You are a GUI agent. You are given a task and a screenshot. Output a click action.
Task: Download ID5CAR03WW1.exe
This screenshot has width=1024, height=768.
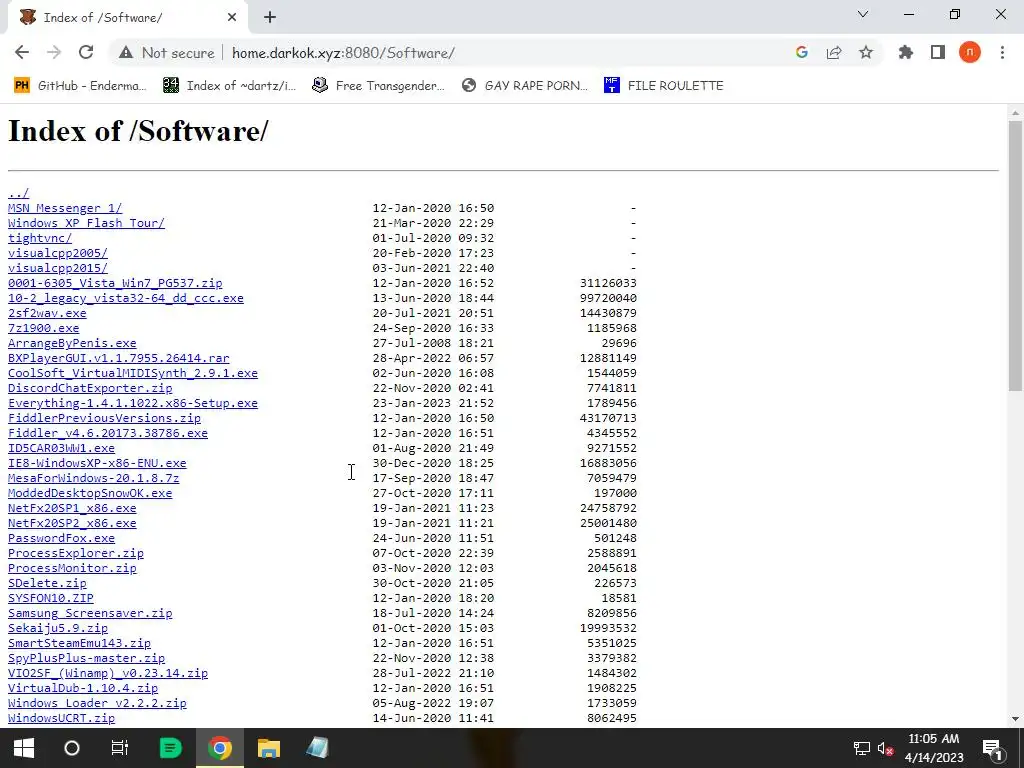[61, 449]
